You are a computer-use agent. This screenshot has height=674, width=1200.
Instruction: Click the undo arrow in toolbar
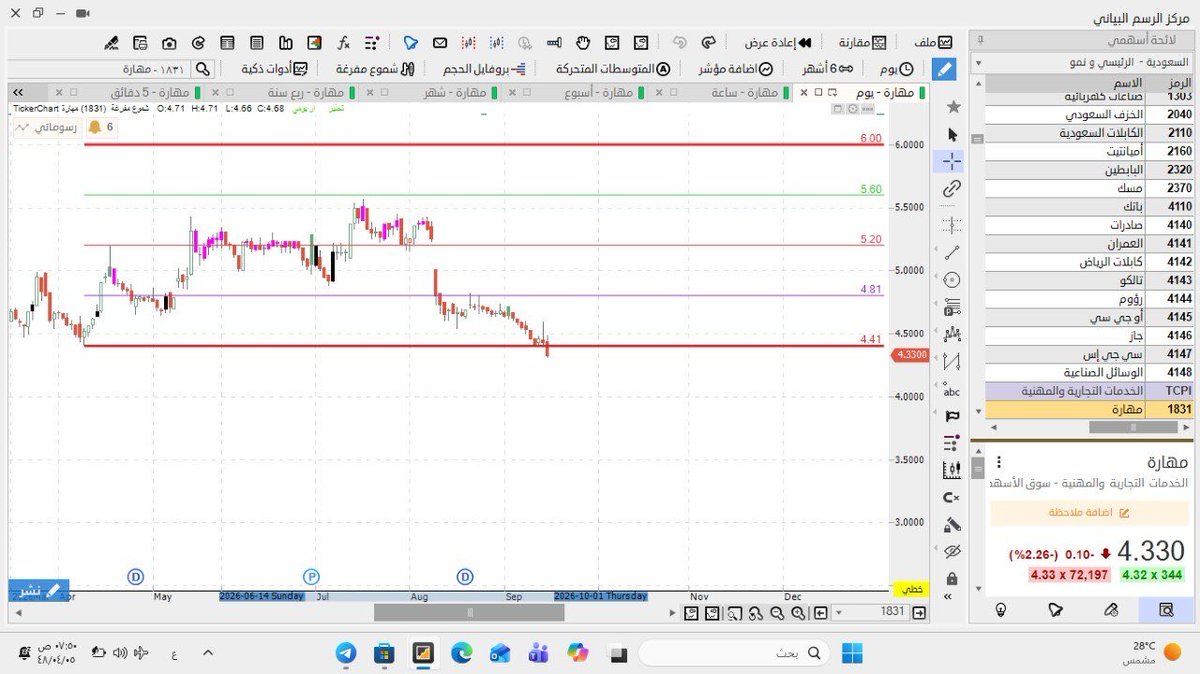pos(680,43)
